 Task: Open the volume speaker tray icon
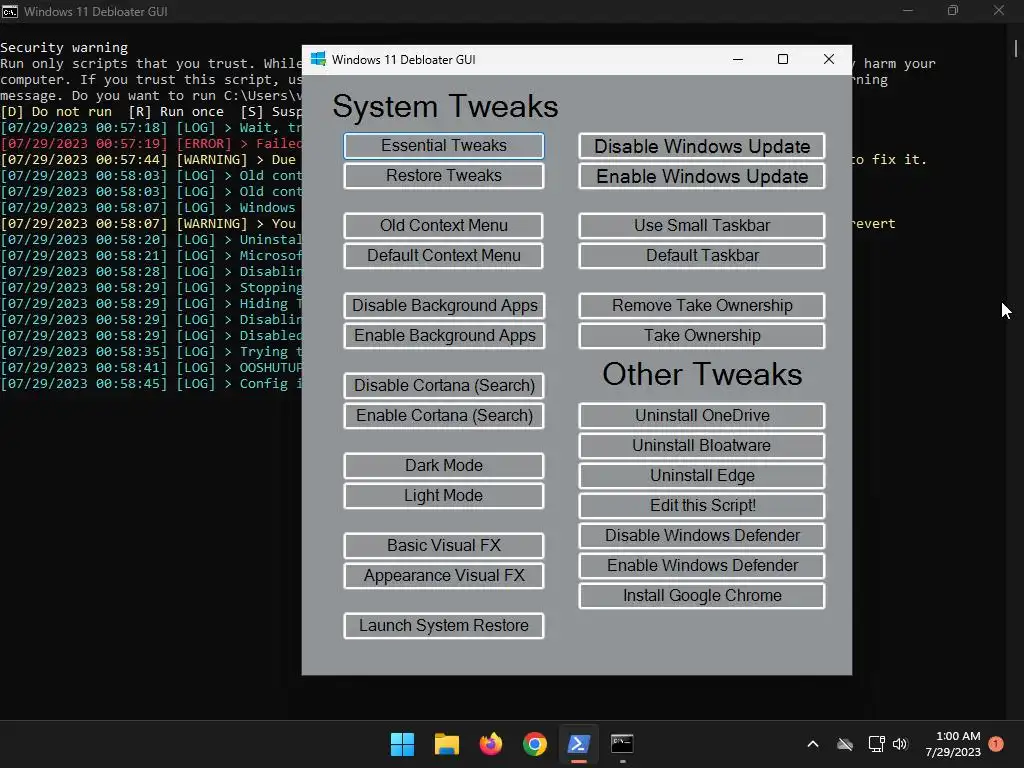[x=901, y=744]
